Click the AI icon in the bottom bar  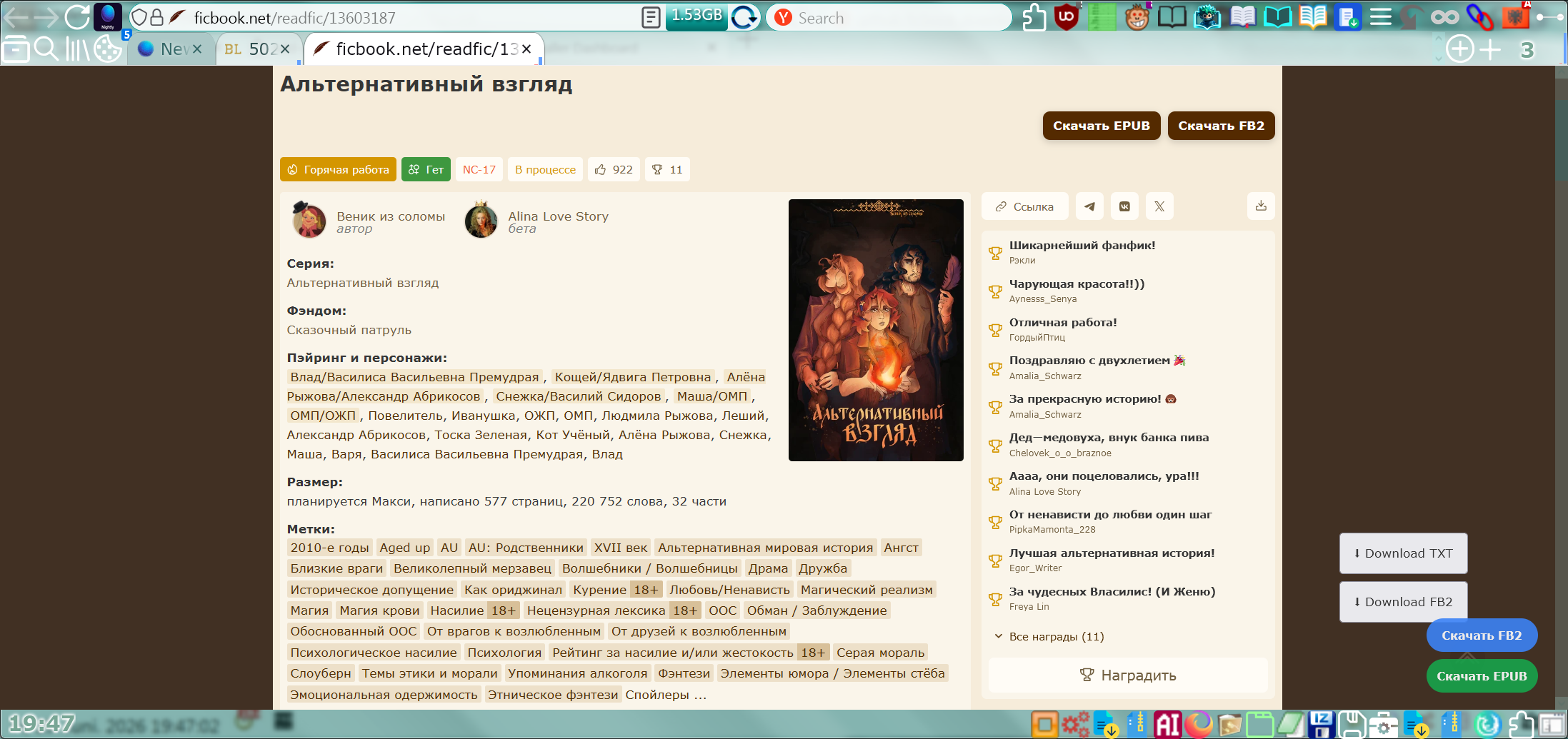point(1167,724)
